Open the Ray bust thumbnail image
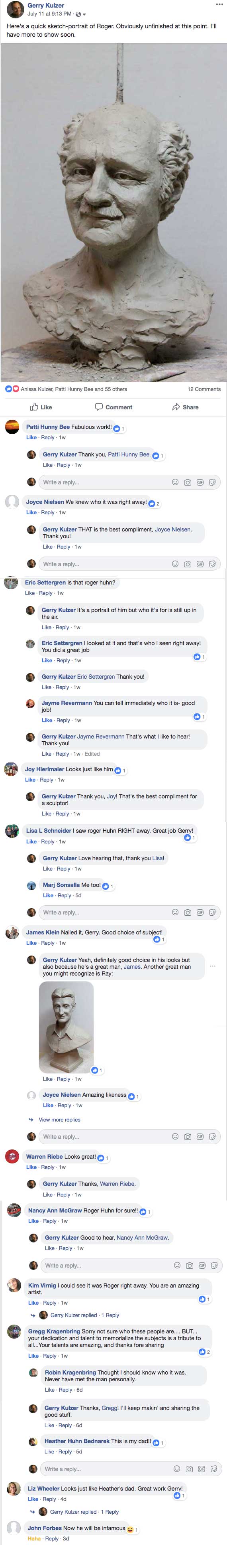The image size is (227, 1568). click(x=66, y=1027)
